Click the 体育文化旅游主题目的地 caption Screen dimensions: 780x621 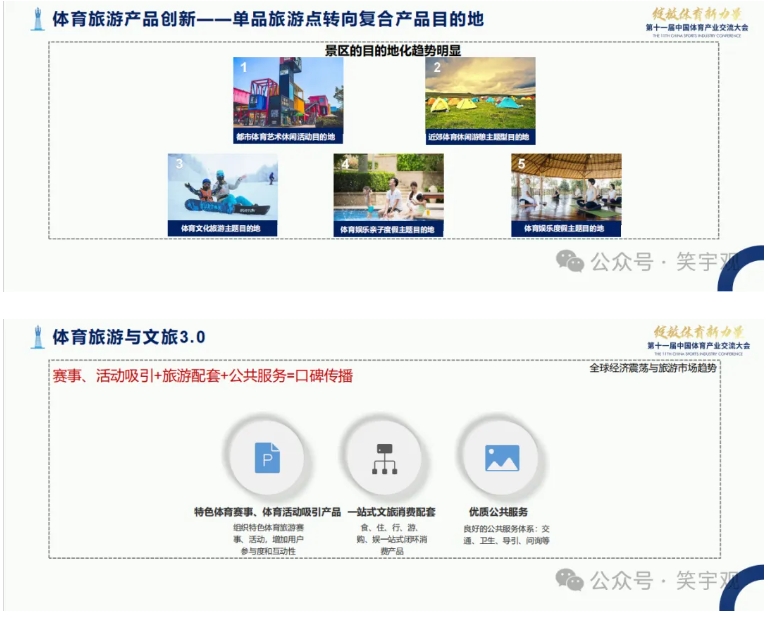(x=222, y=229)
